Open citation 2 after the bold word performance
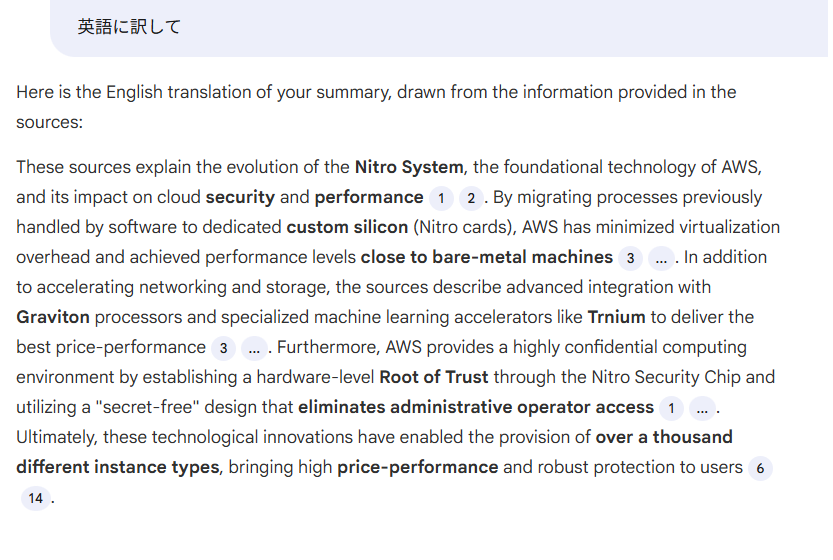The image size is (833, 560). (471, 199)
